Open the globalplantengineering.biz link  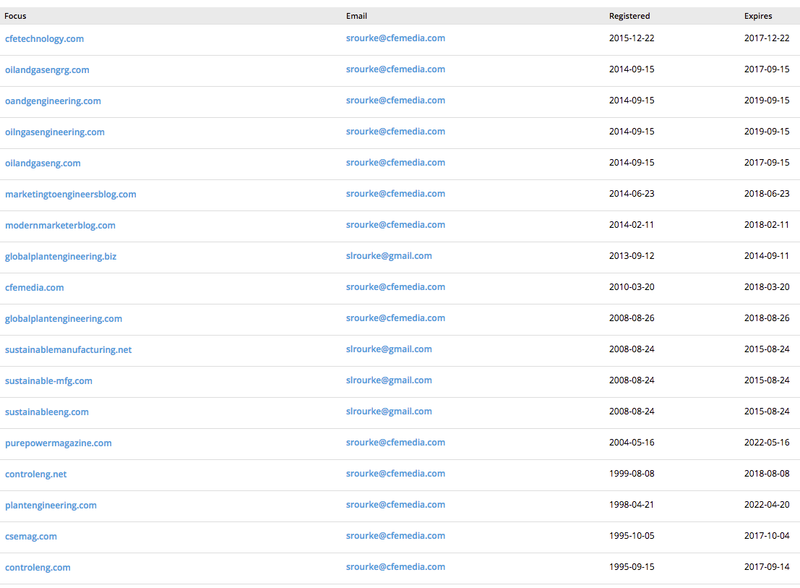(x=61, y=257)
